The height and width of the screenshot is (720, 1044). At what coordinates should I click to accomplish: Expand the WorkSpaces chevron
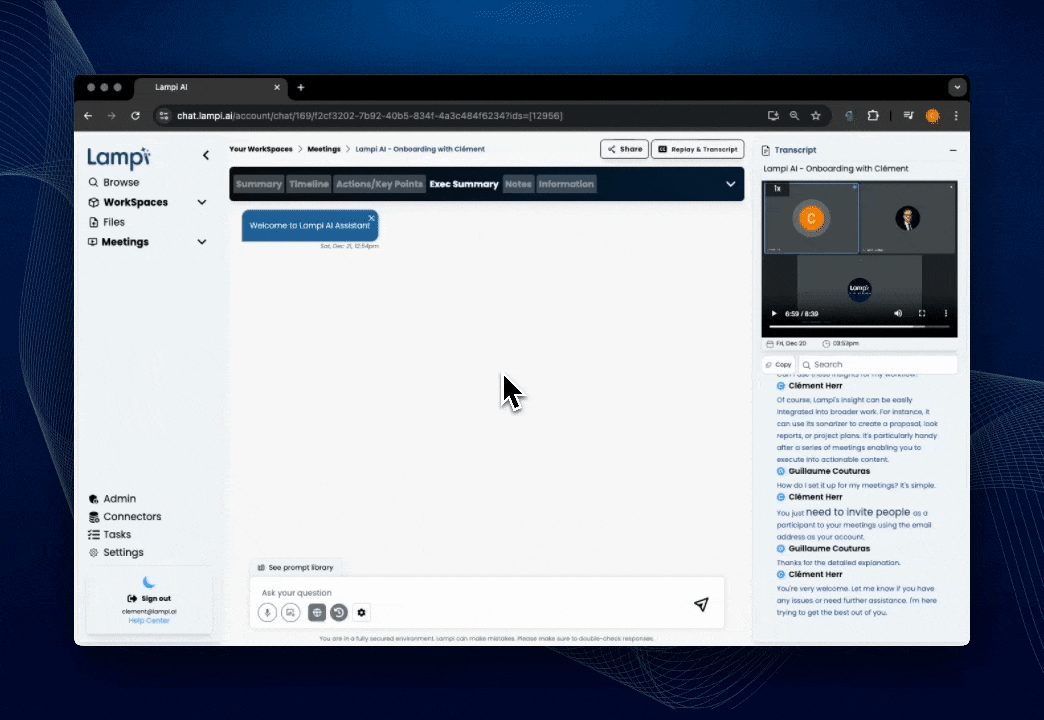click(x=202, y=202)
